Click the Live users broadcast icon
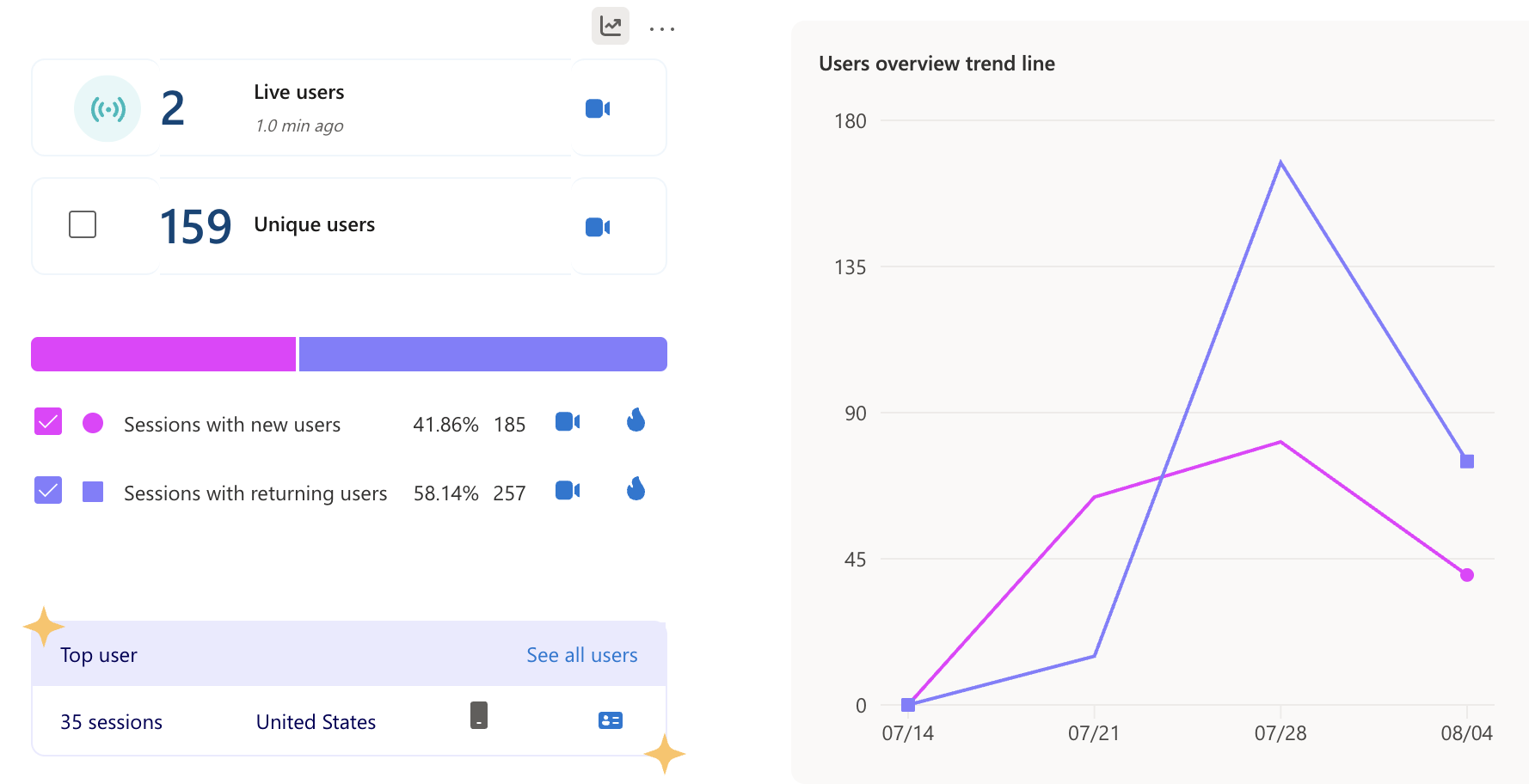 (107, 108)
